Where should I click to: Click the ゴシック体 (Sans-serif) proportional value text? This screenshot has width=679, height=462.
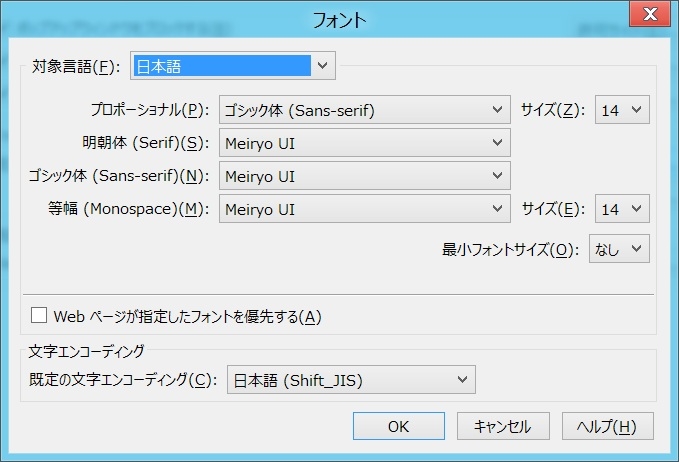pyautogui.click(x=301, y=109)
